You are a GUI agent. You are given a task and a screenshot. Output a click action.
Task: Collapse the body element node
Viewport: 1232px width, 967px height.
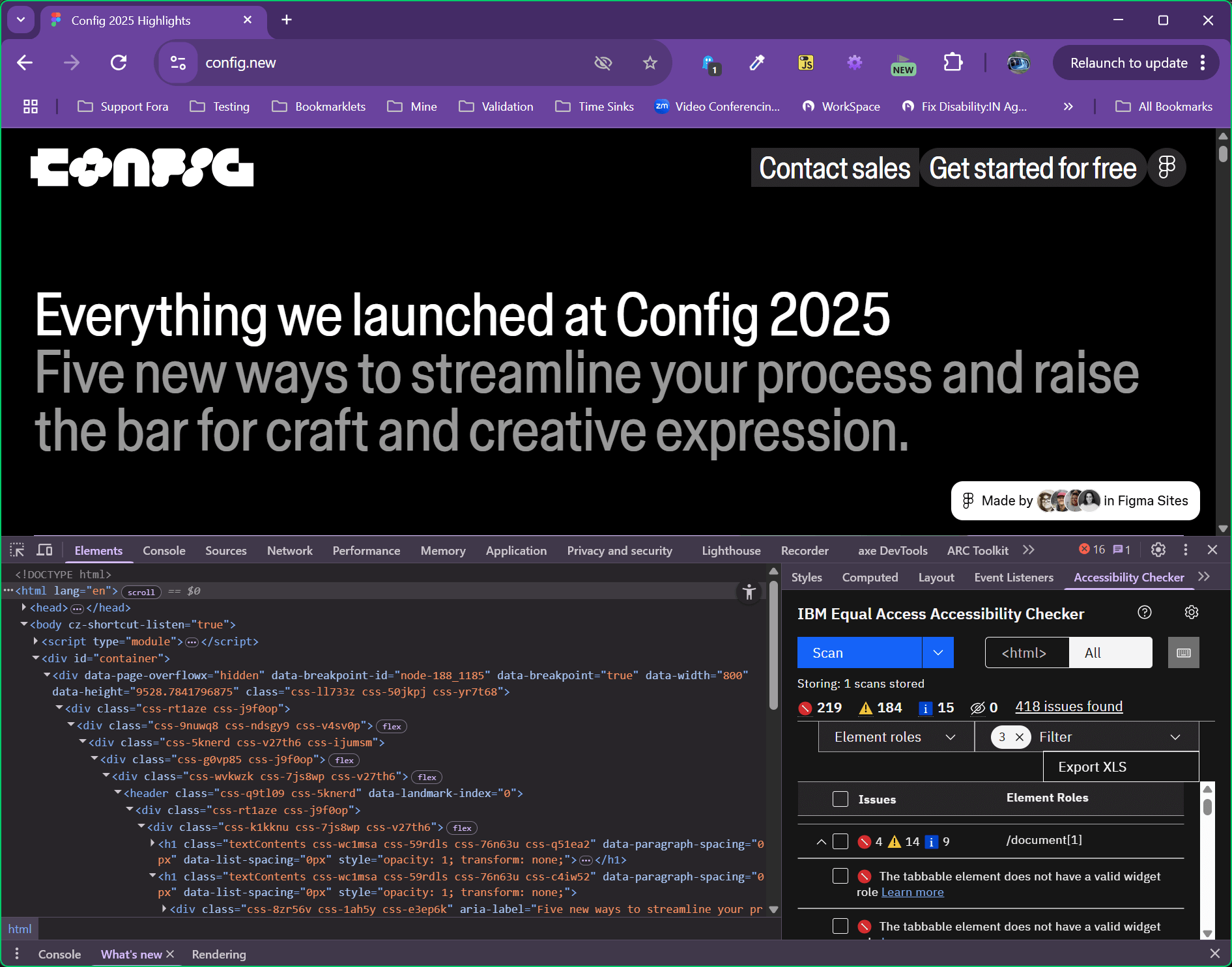coord(24,624)
